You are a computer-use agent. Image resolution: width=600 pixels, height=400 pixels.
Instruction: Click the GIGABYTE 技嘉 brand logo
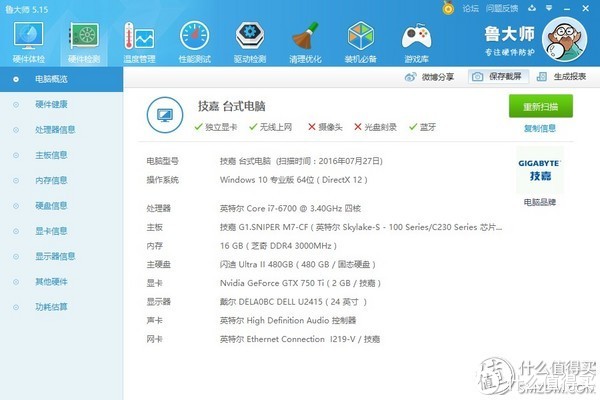click(x=540, y=170)
